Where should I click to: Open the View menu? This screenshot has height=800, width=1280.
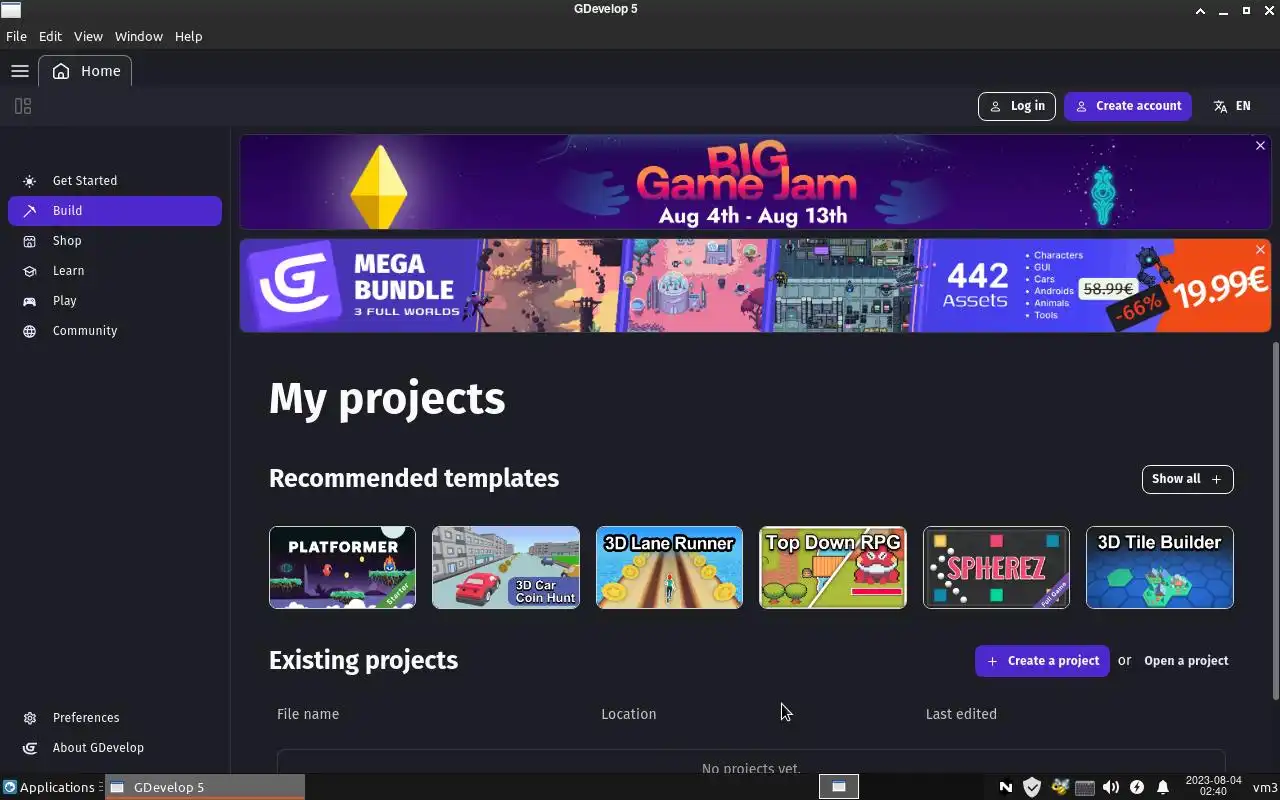(88, 36)
